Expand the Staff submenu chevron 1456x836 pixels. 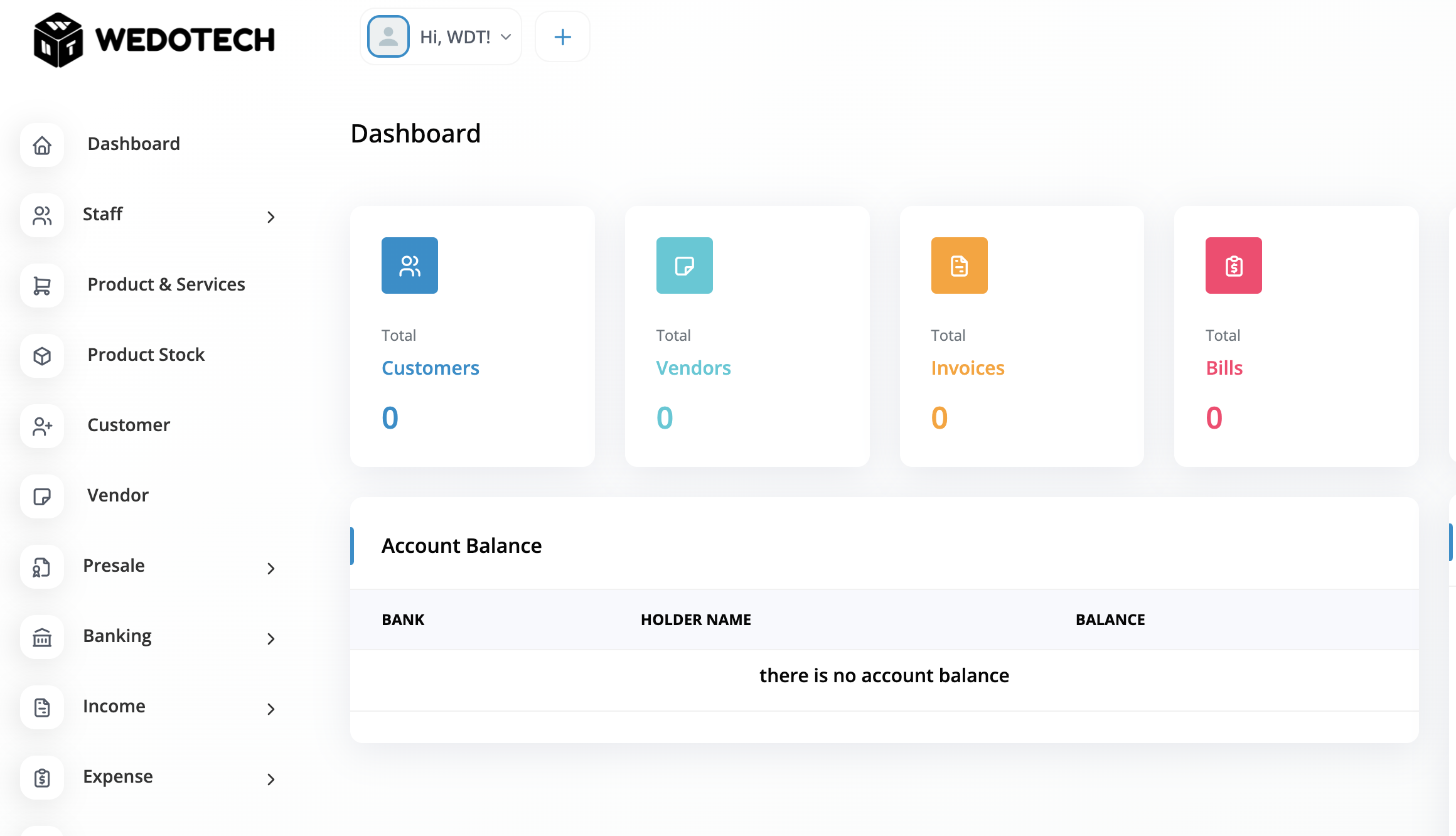[270, 217]
